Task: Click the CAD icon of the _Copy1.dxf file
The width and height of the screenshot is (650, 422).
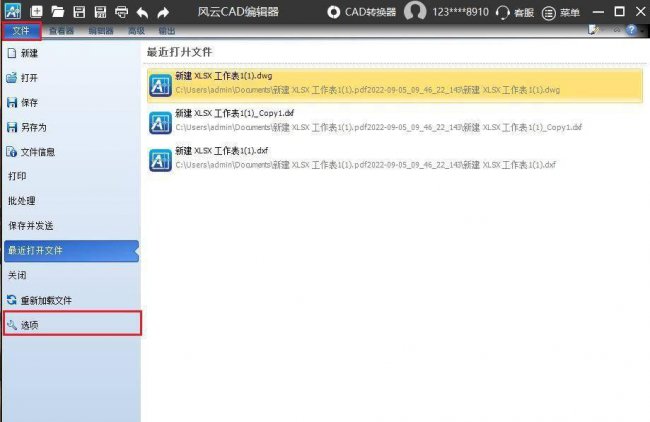Action: (x=160, y=123)
